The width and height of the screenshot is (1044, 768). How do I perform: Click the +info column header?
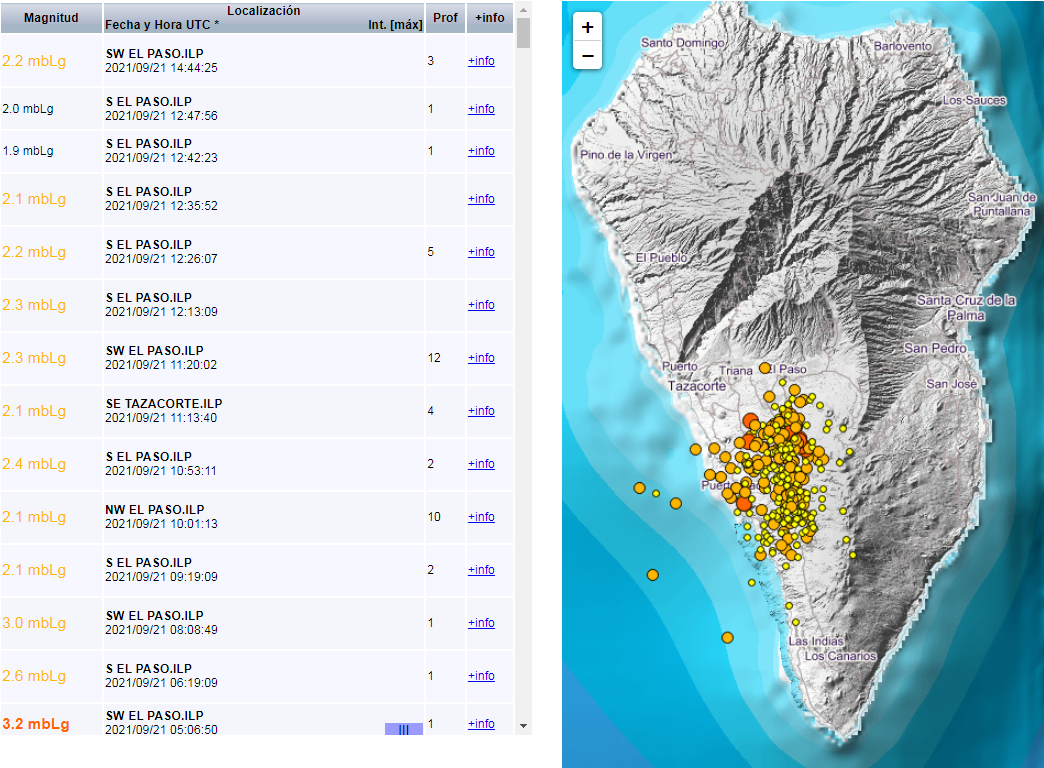(489, 18)
